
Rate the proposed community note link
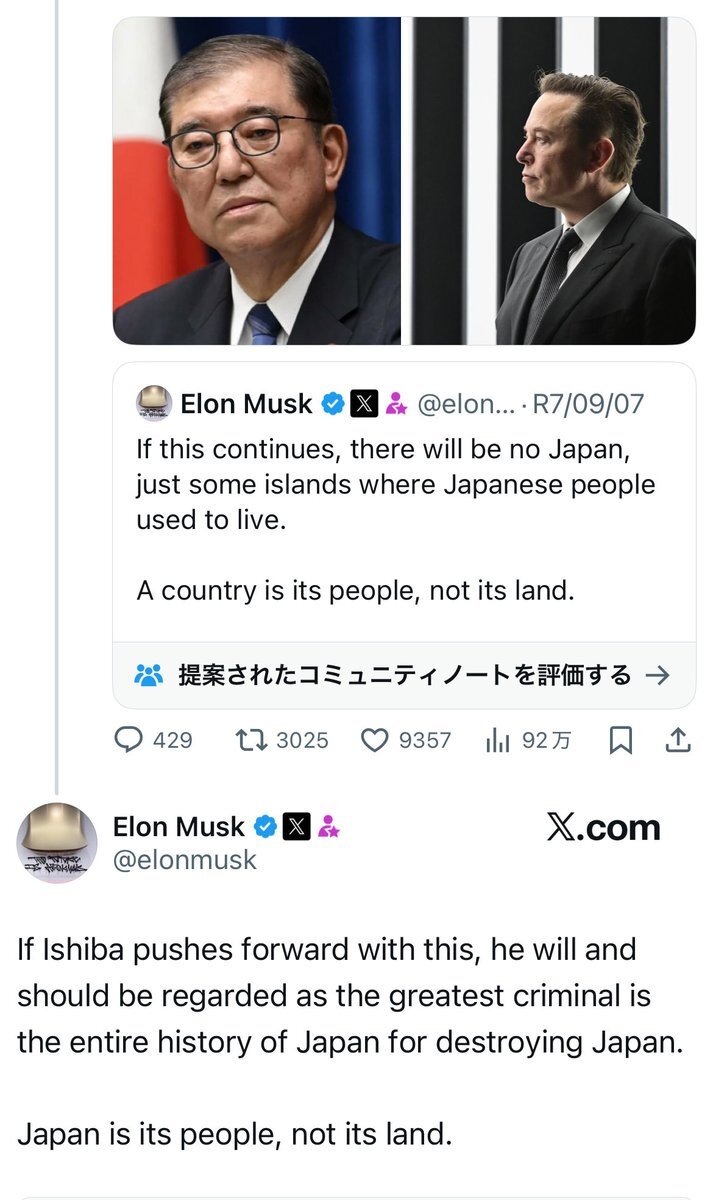pos(404,675)
